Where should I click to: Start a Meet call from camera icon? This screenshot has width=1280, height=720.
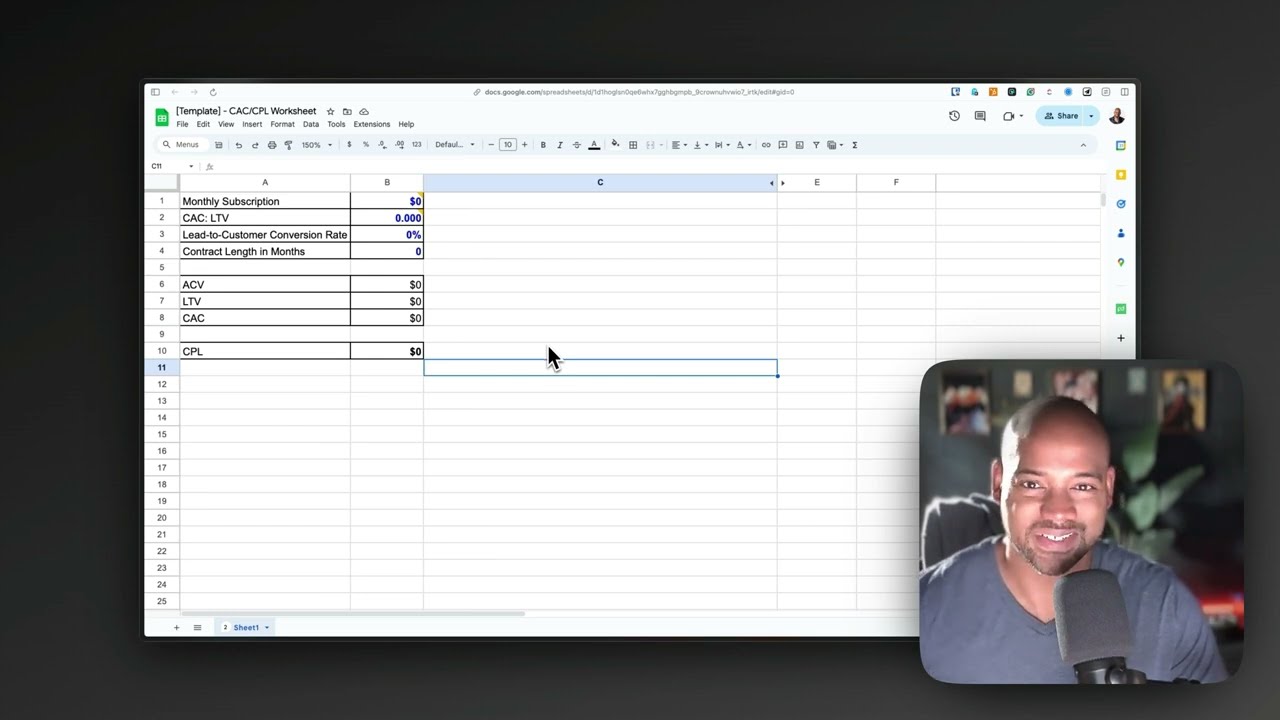coord(1008,116)
